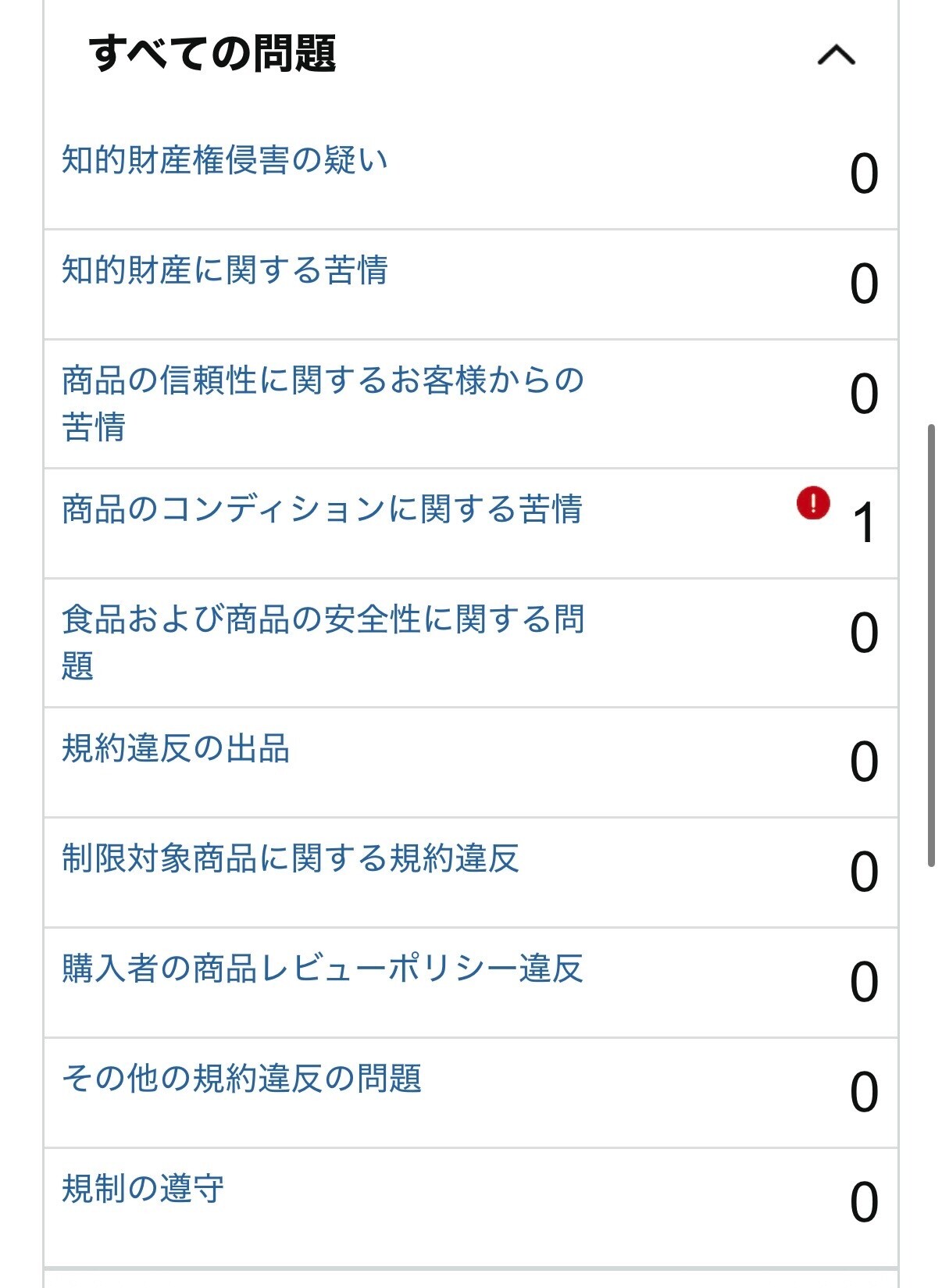Click the 0 count beside 知的財産に関する苦情
The height and width of the screenshot is (1288, 942).
tap(864, 284)
